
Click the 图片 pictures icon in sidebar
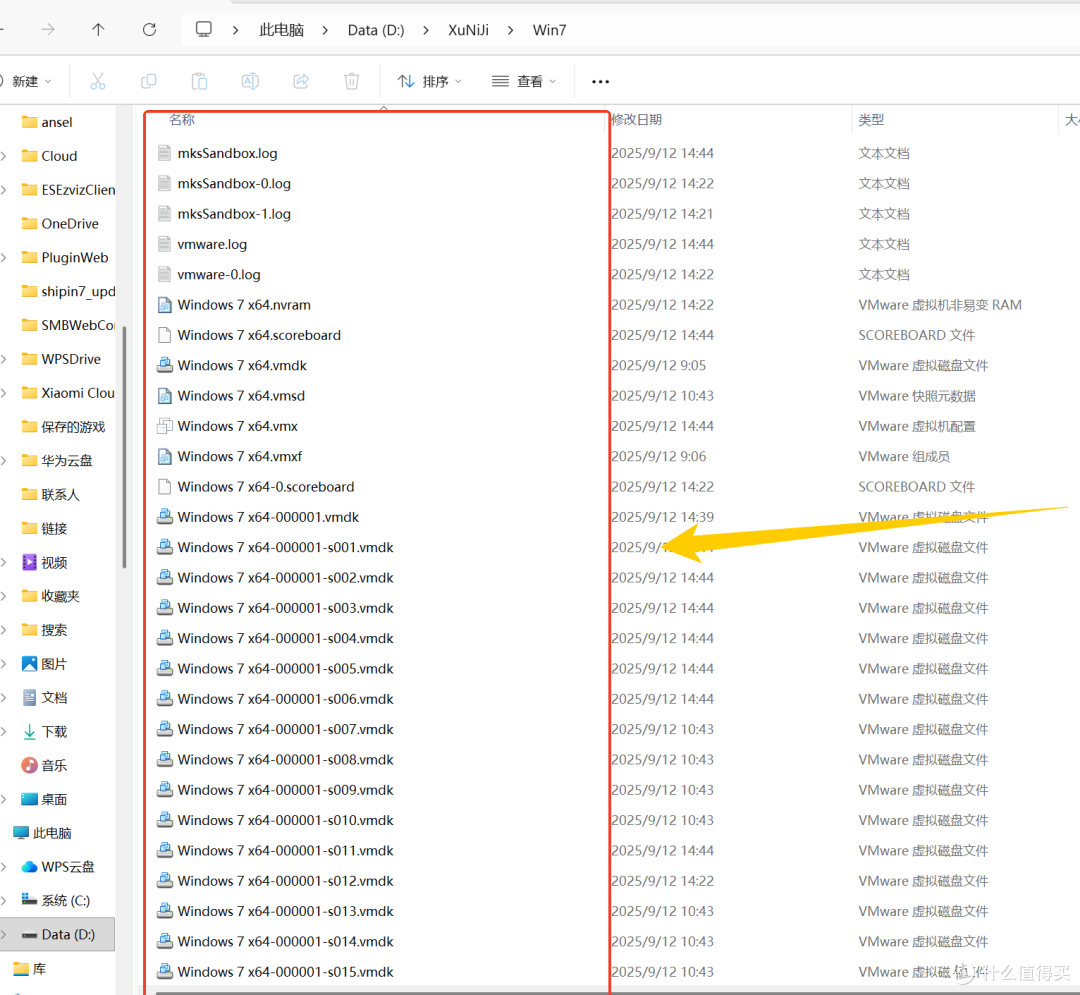pos(29,664)
